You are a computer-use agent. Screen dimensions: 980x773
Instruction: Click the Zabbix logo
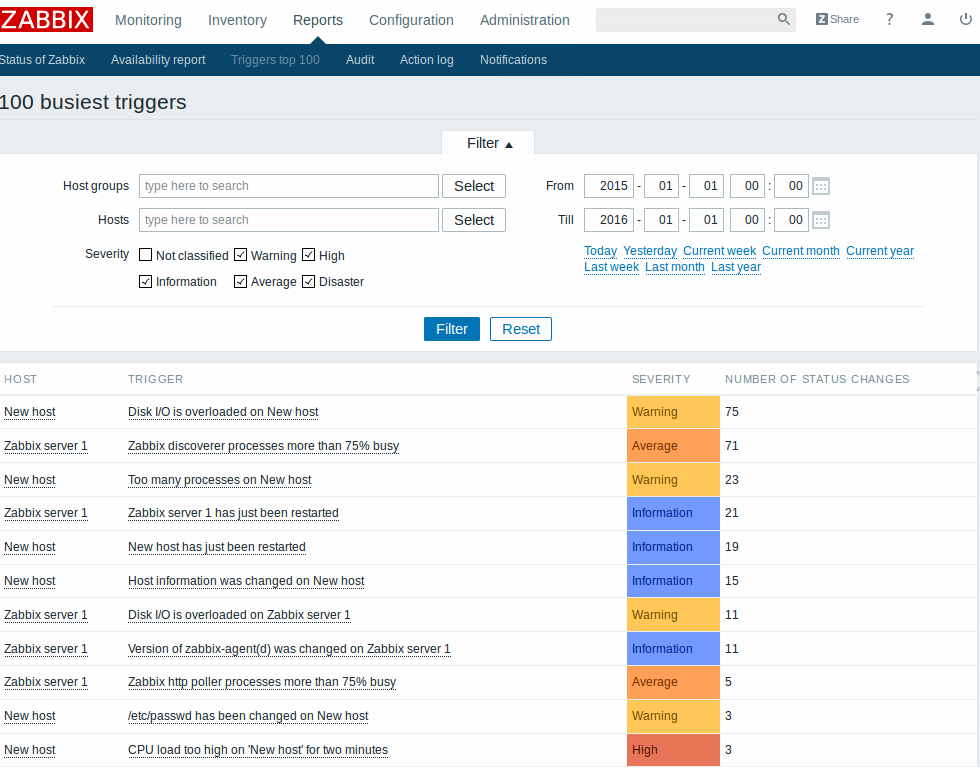tap(47, 19)
